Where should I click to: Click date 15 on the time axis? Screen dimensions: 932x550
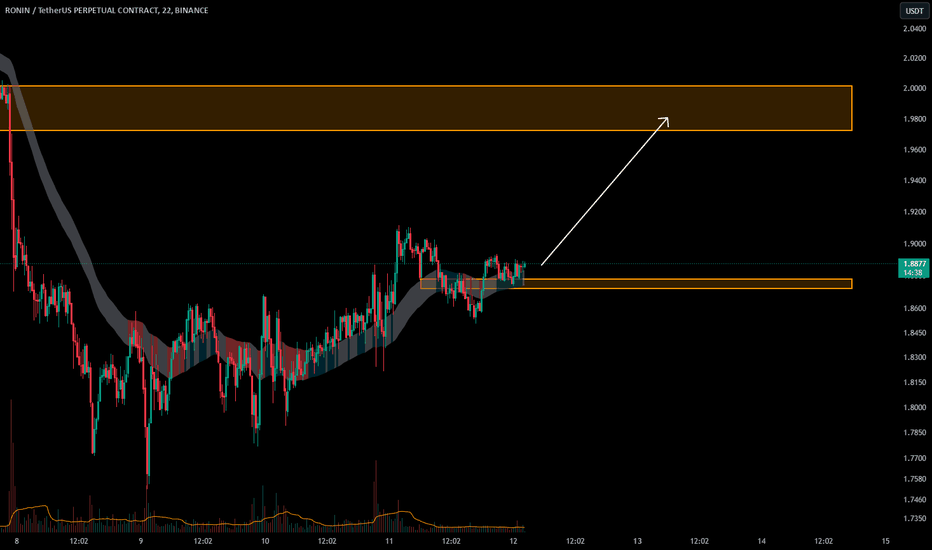(886, 541)
